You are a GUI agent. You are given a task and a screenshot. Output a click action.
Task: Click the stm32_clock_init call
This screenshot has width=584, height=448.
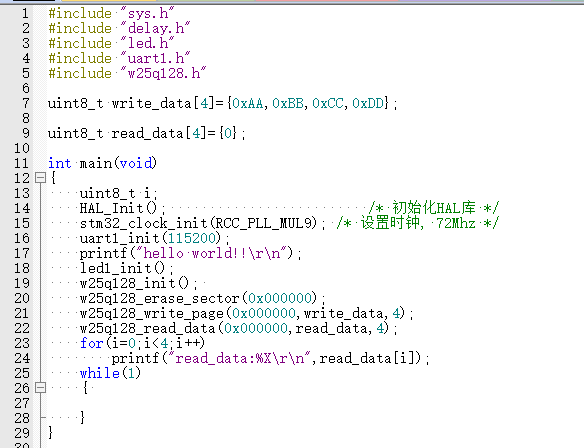coord(202,223)
